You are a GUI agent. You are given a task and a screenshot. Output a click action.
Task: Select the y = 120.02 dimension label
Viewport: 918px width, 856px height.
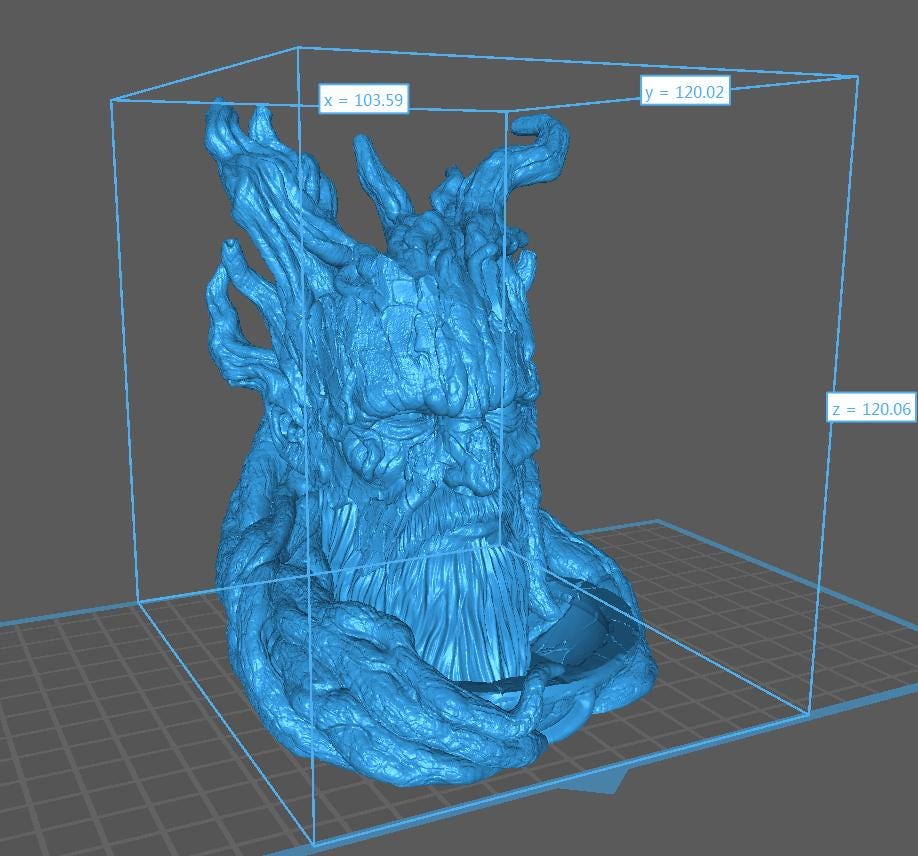click(x=685, y=92)
